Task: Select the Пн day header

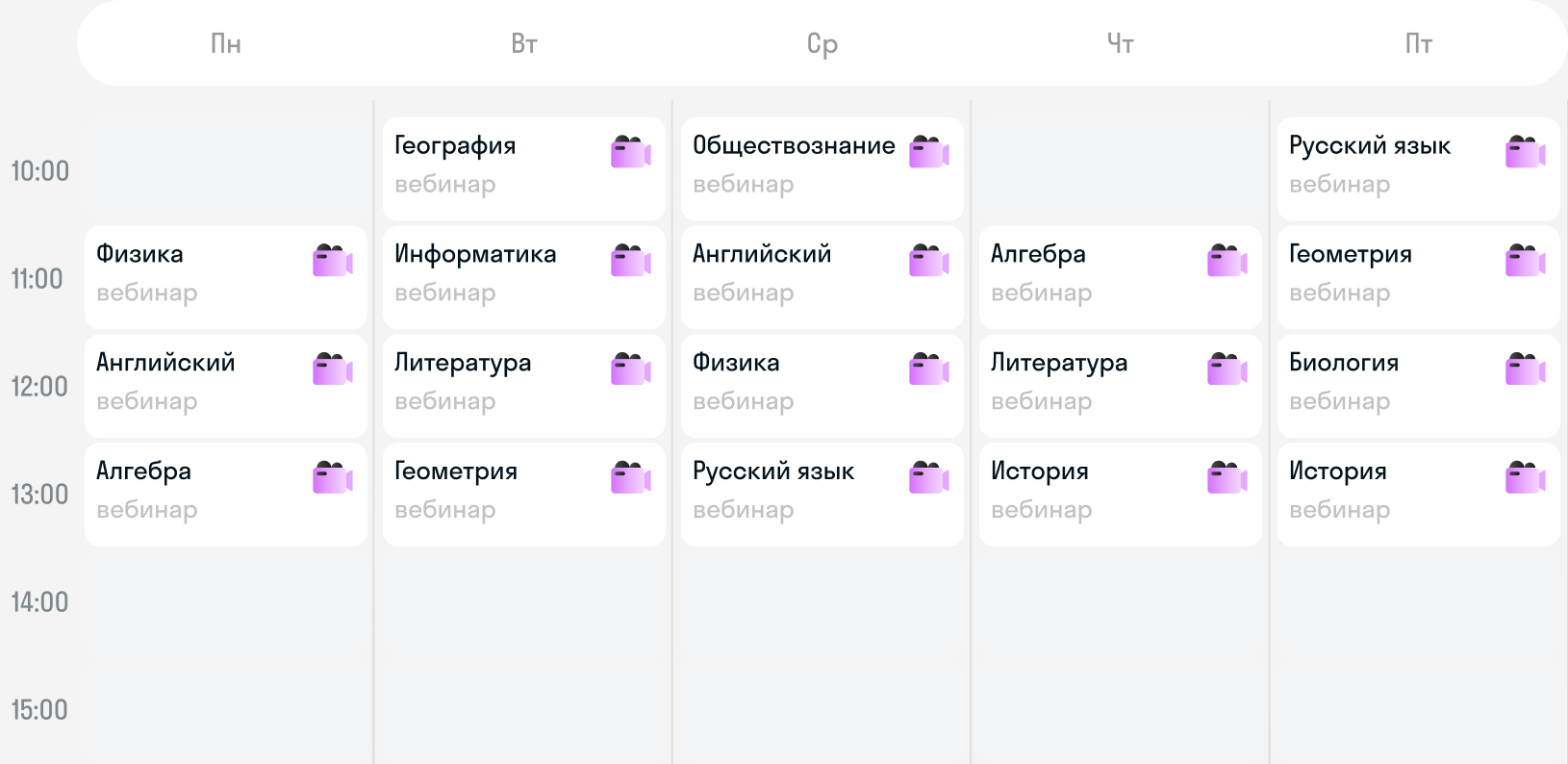Action: pyautogui.click(x=226, y=44)
